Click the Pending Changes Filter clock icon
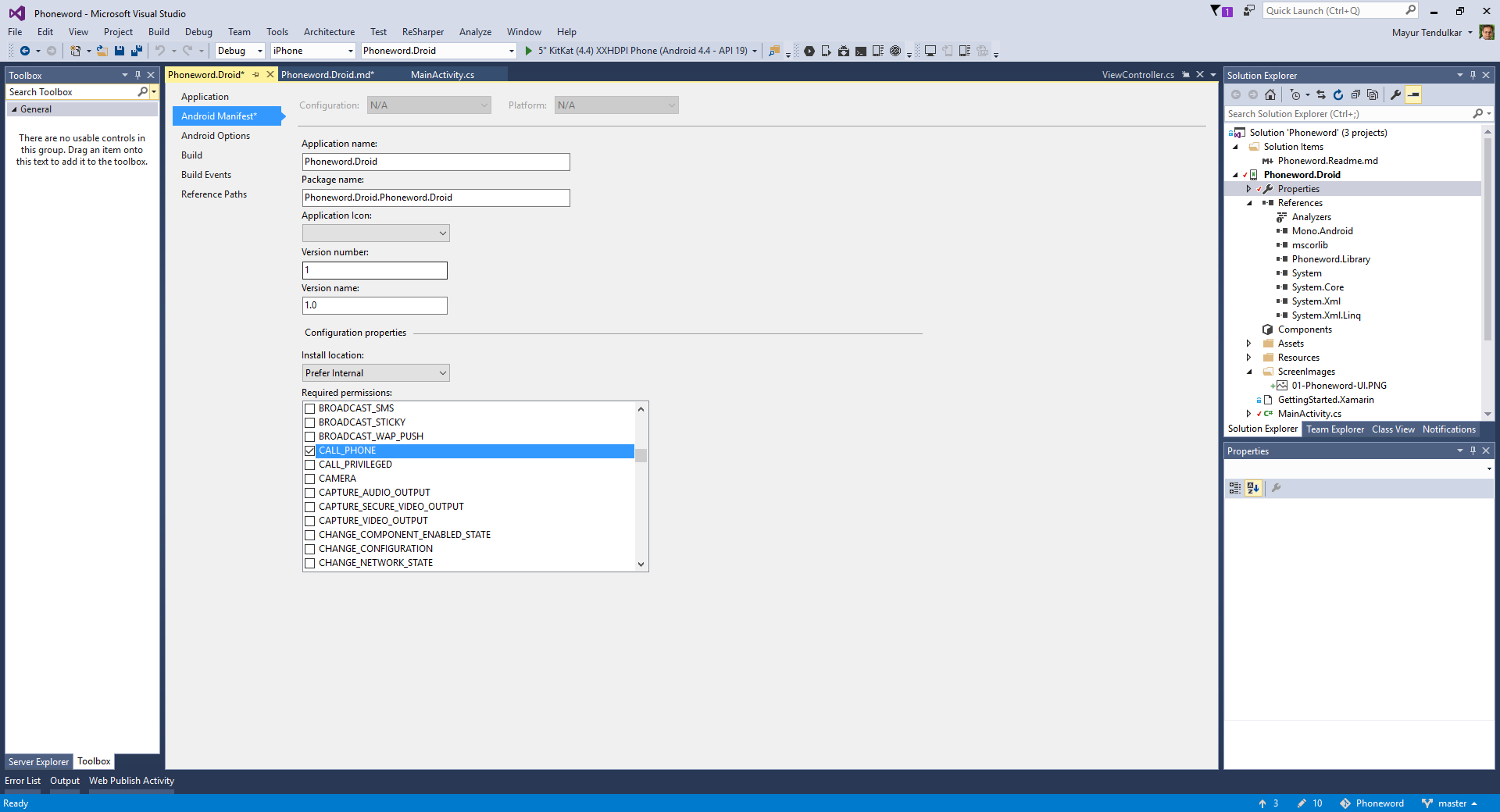Screen dimensions: 1500x812 click(x=1295, y=94)
